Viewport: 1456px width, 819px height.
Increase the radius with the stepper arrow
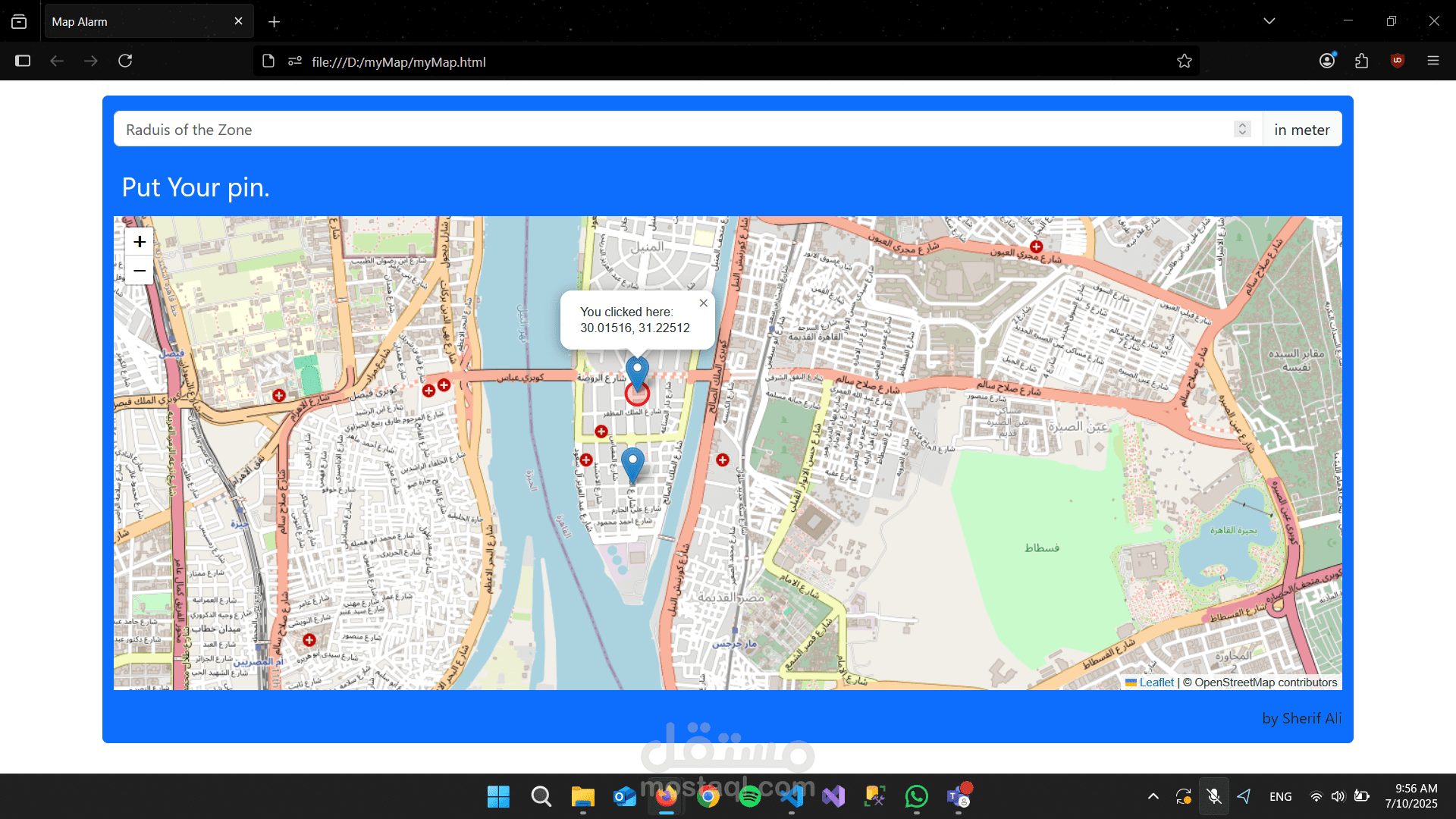[x=1242, y=124]
